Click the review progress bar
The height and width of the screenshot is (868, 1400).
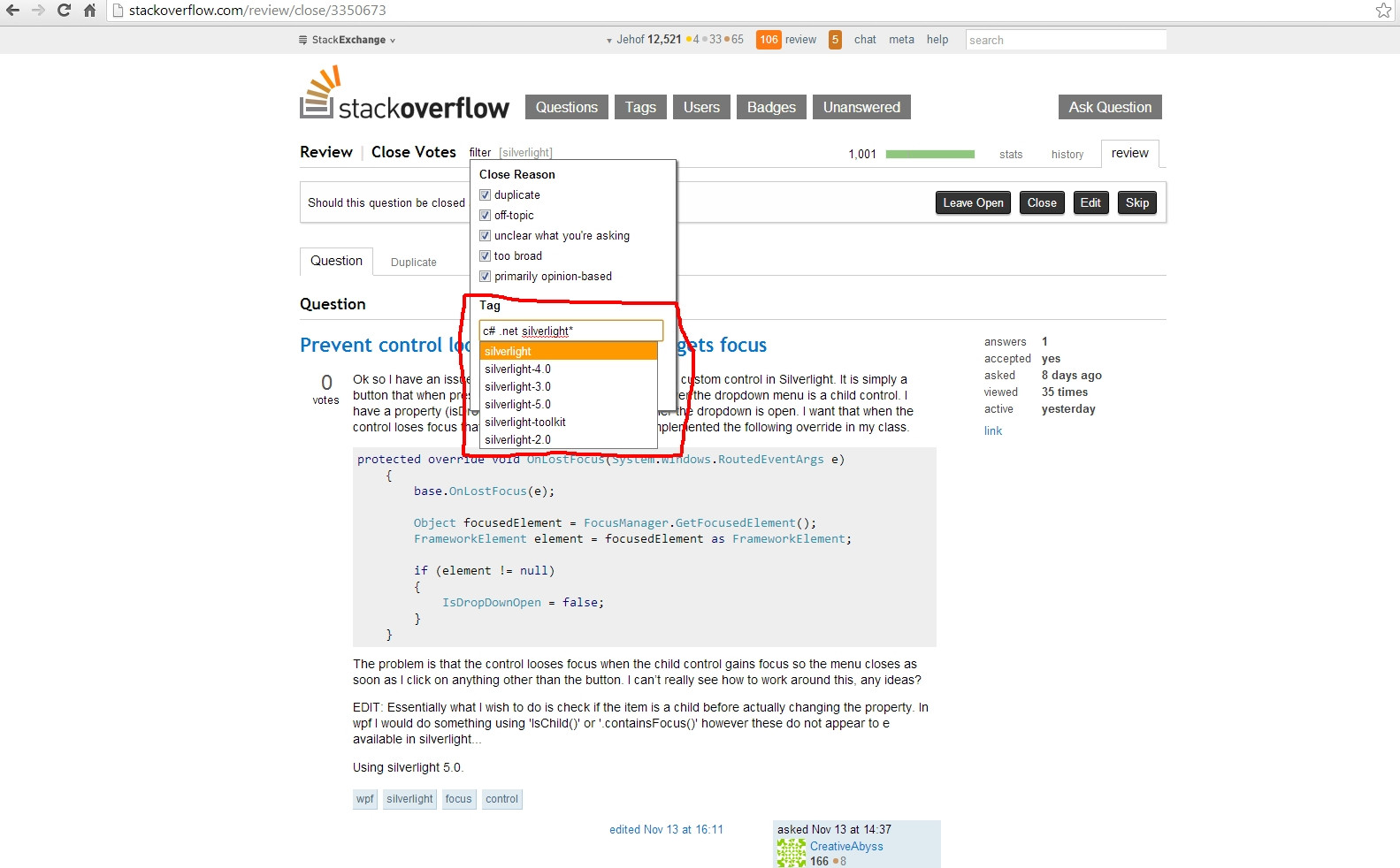pos(930,154)
